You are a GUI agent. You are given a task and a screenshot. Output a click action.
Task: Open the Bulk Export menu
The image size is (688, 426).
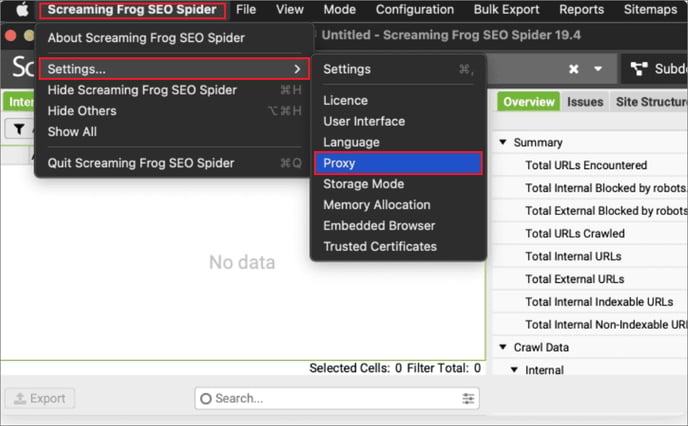tap(507, 10)
